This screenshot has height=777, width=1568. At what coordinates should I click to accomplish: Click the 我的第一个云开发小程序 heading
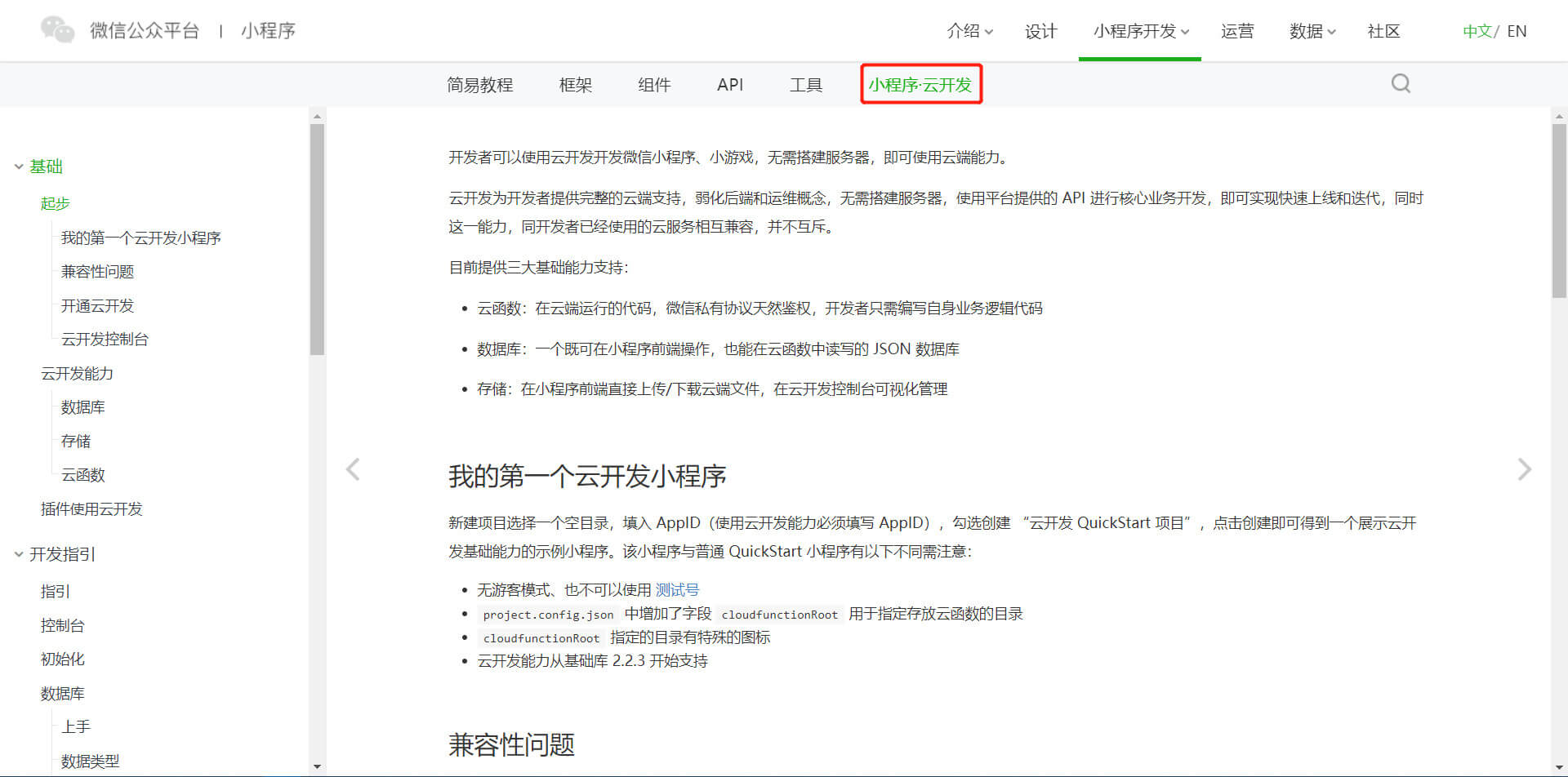587,476
